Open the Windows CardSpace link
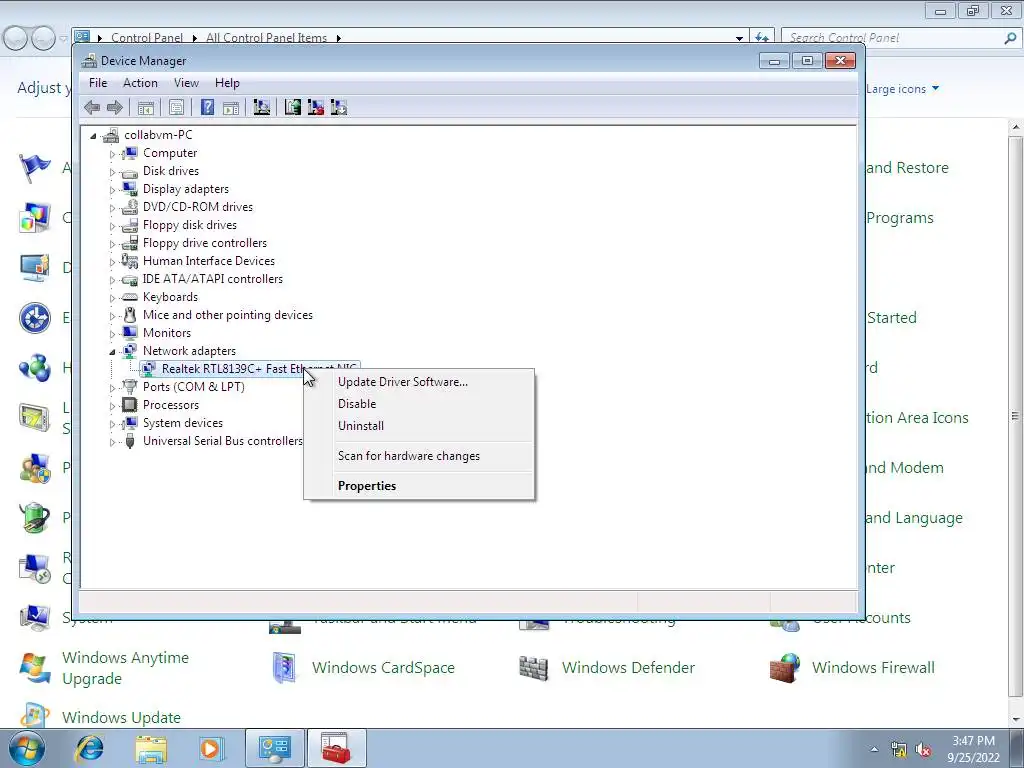This screenshot has width=1024, height=768. (383, 667)
